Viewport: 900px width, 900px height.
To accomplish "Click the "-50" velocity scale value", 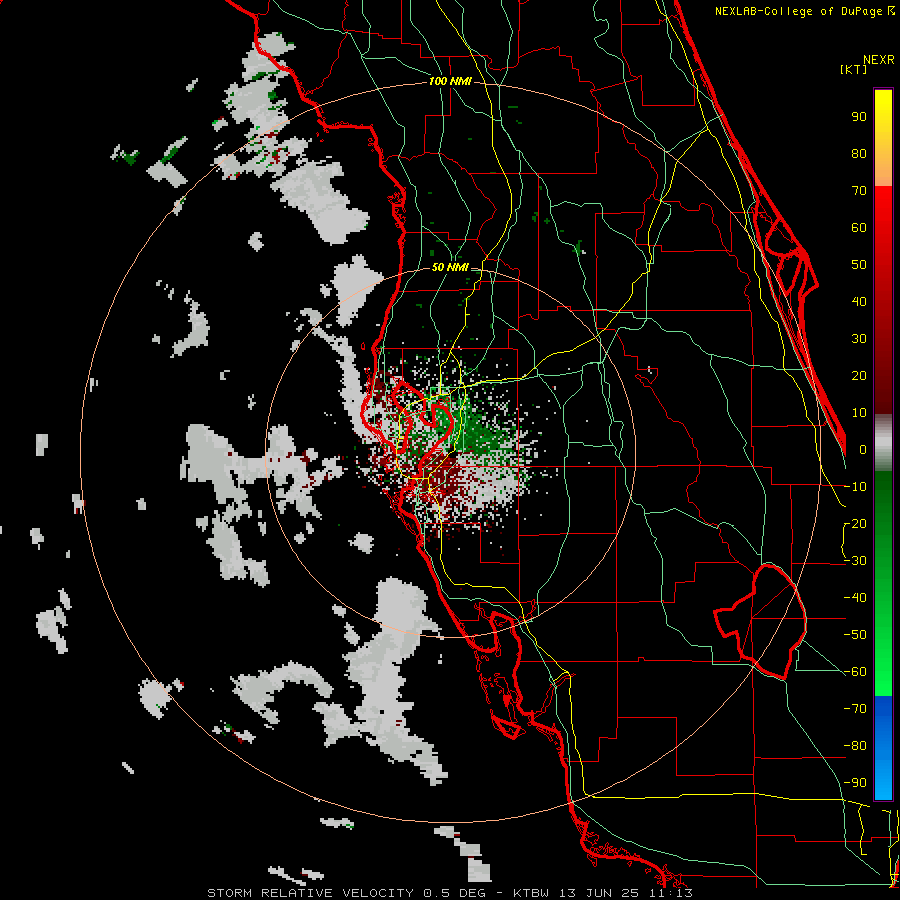I will [855, 635].
